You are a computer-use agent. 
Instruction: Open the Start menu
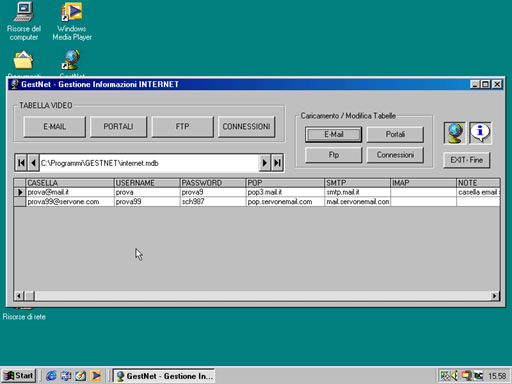19,376
